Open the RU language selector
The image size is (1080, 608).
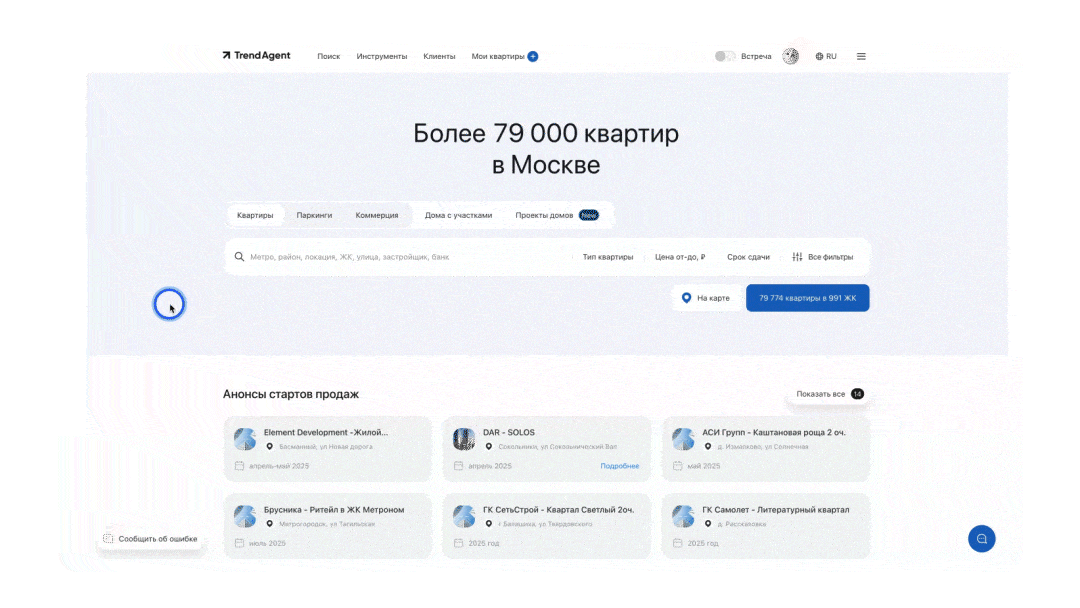826,56
